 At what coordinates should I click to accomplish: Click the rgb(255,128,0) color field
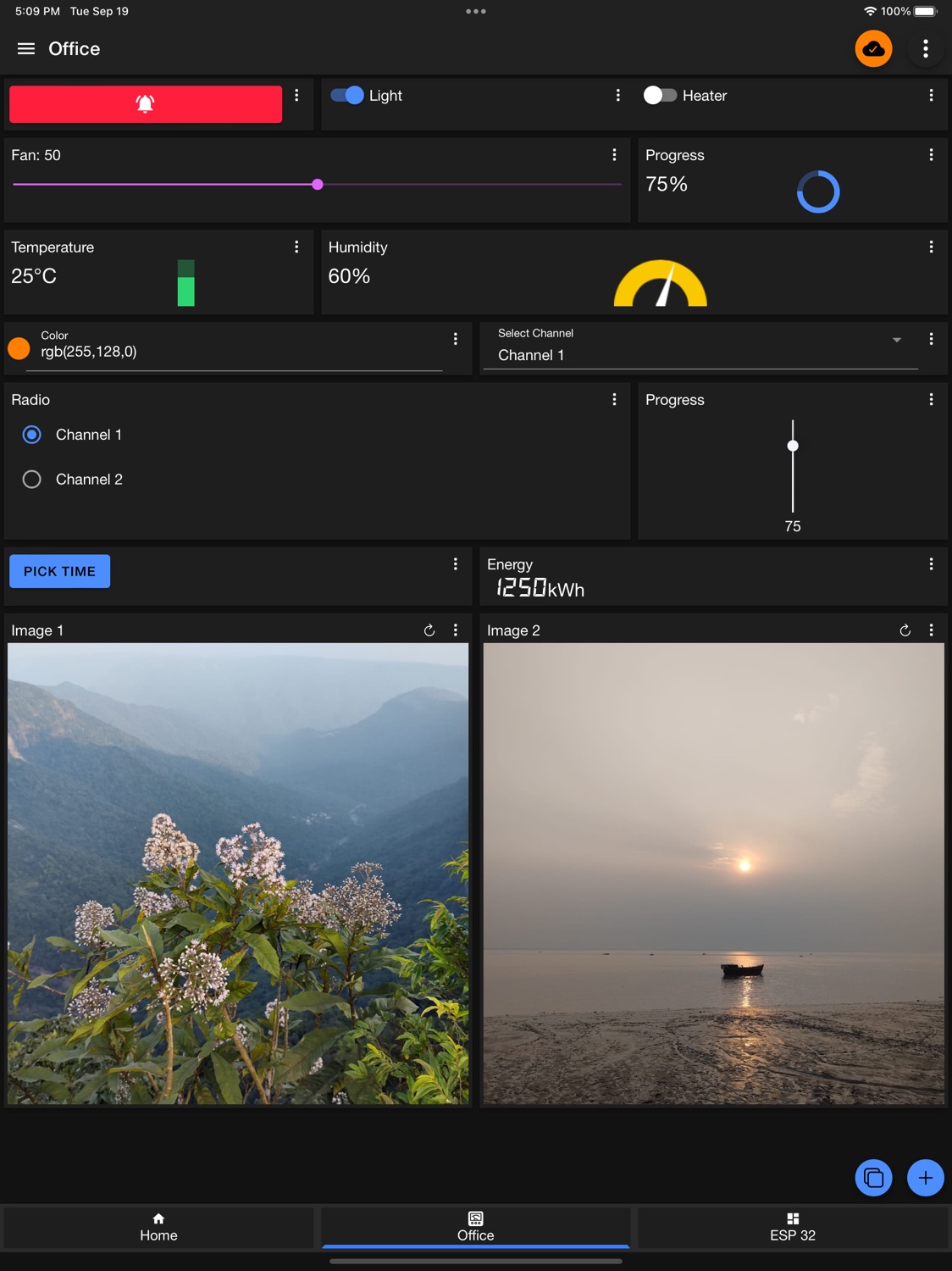click(234, 352)
